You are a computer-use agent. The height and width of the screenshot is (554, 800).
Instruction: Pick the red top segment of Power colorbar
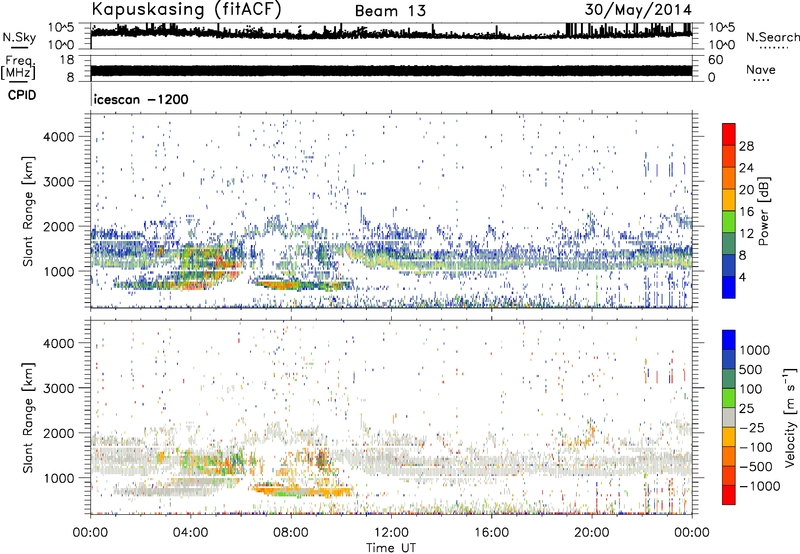(729, 134)
